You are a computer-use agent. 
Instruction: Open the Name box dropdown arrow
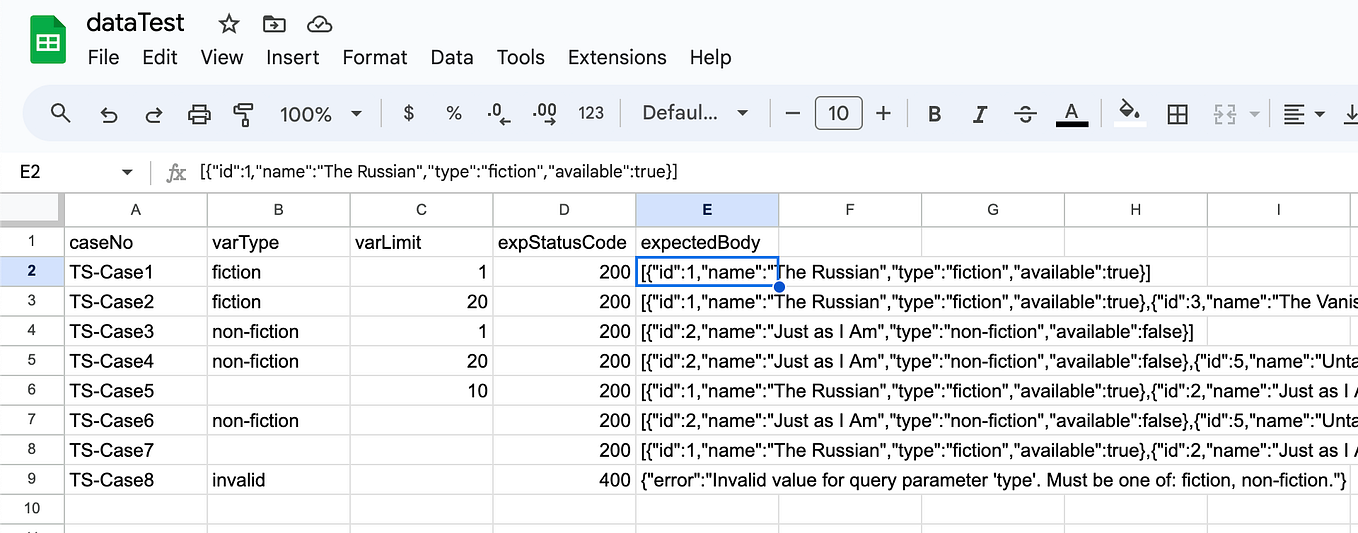click(127, 172)
